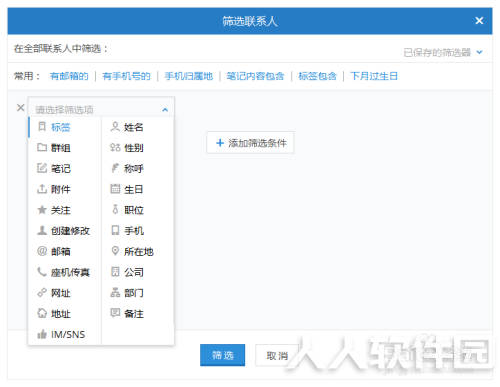Click the 标签包含 quick filter link
This screenshot has width=500, height=387.
[317, 76]
